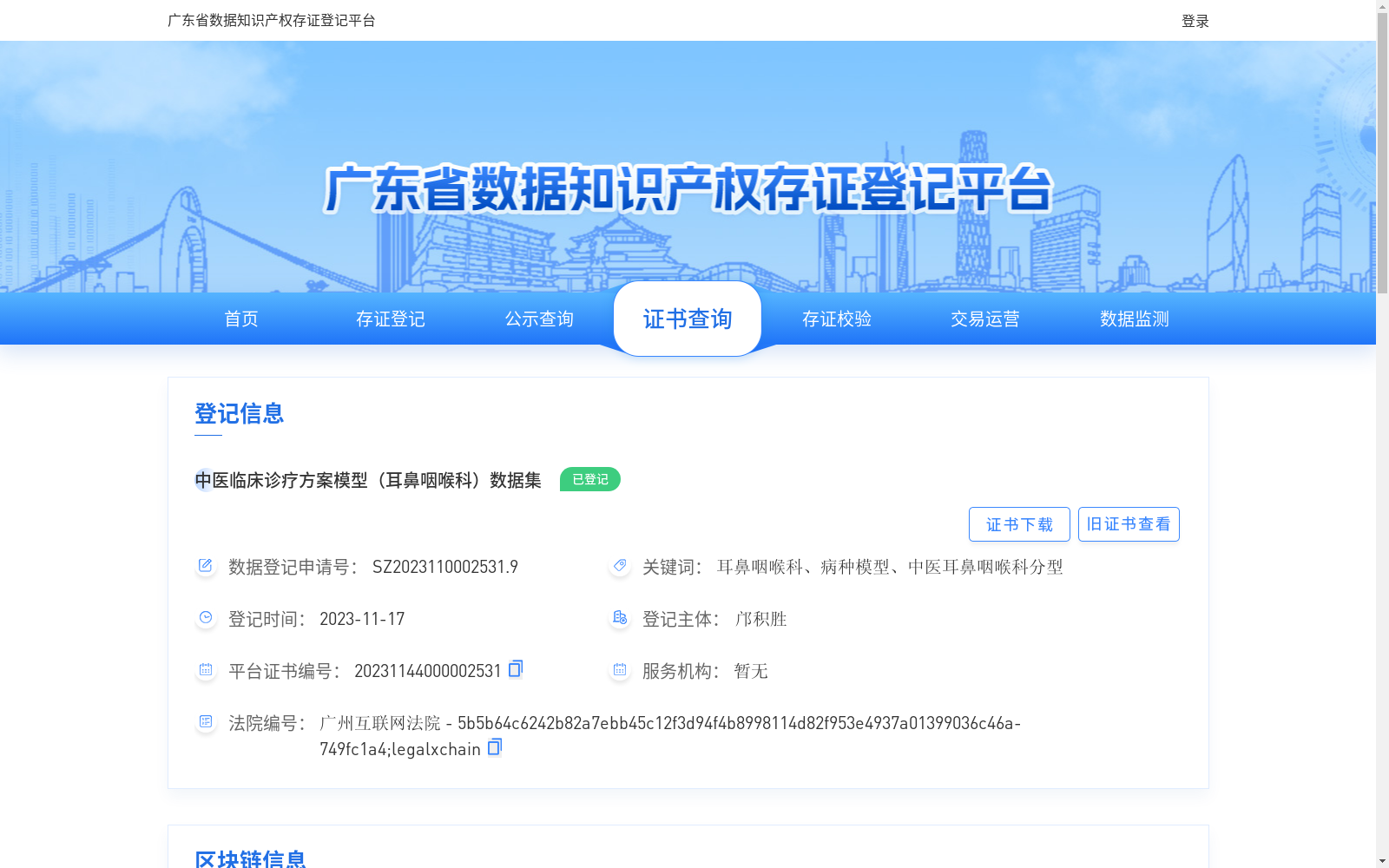The width and height of the screenshot is (1389, 868).
Task: Click the tag icon next to 关键词
Action: pos(619,566)
